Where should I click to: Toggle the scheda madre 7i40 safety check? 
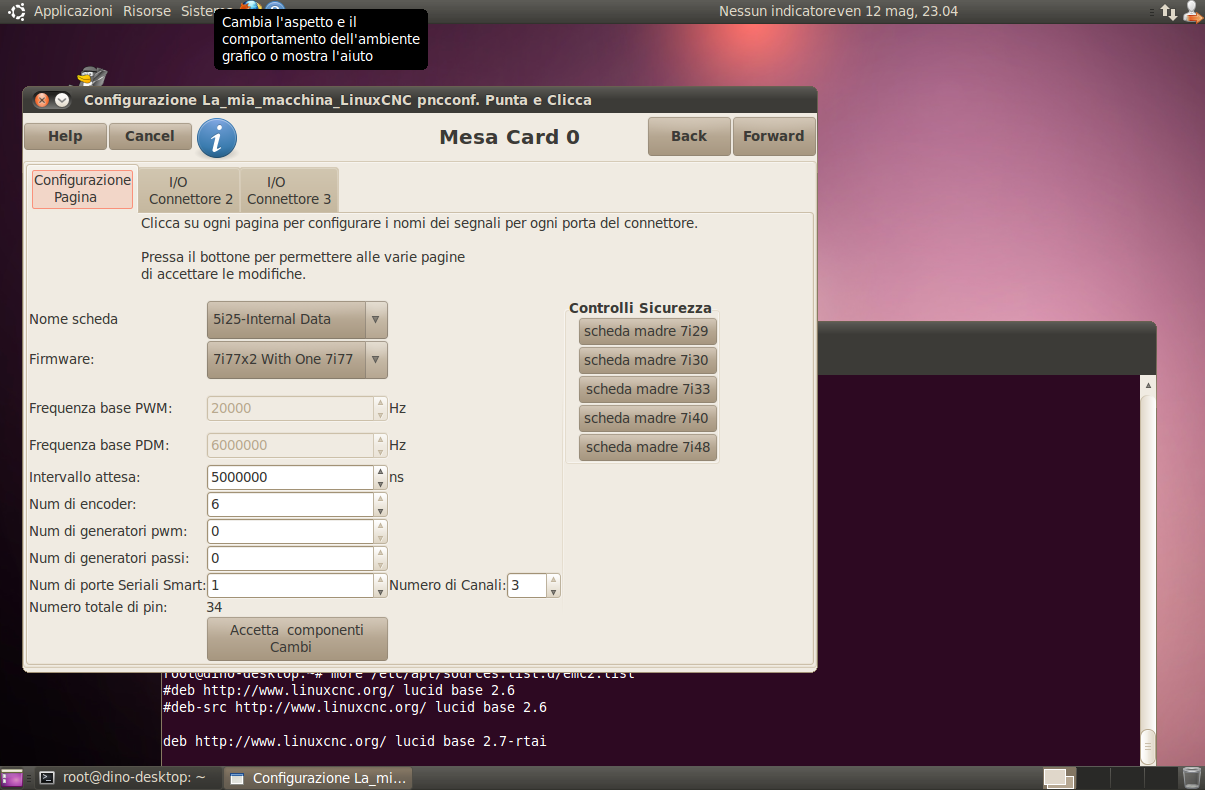click(x=648, y=418)
